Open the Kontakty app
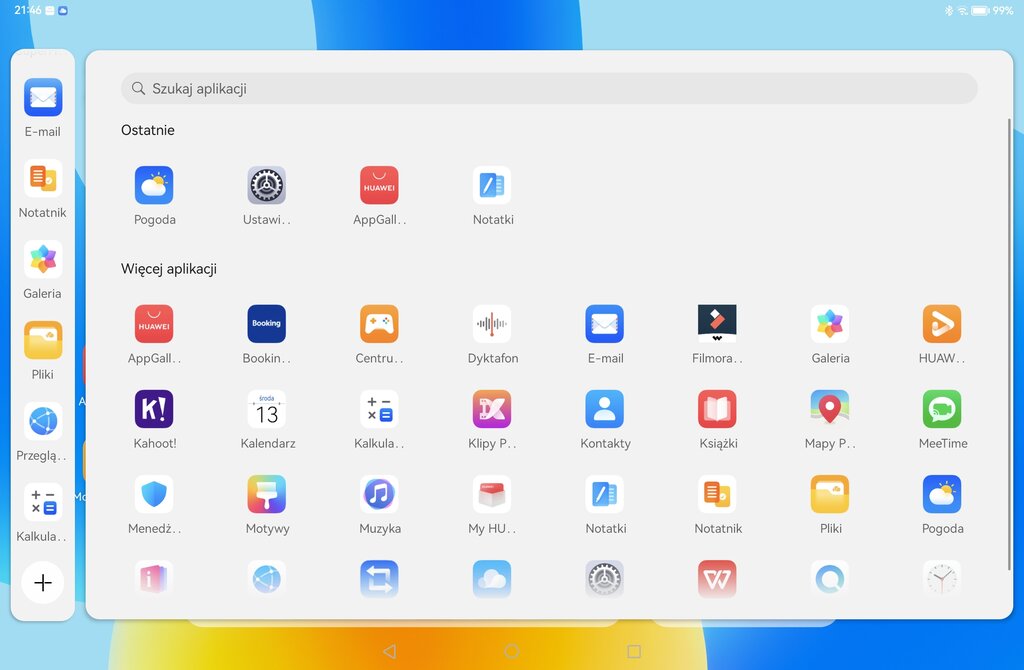 pos(605,409)
